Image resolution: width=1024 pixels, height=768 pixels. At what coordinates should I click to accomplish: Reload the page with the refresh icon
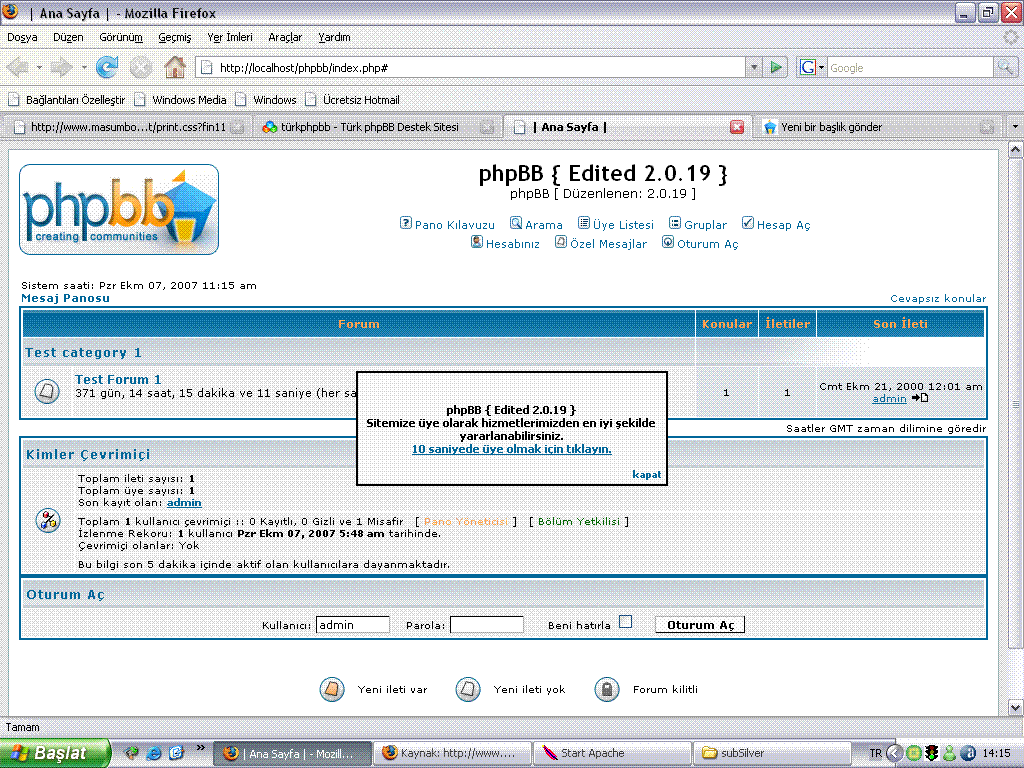click(x=106, y=67)
